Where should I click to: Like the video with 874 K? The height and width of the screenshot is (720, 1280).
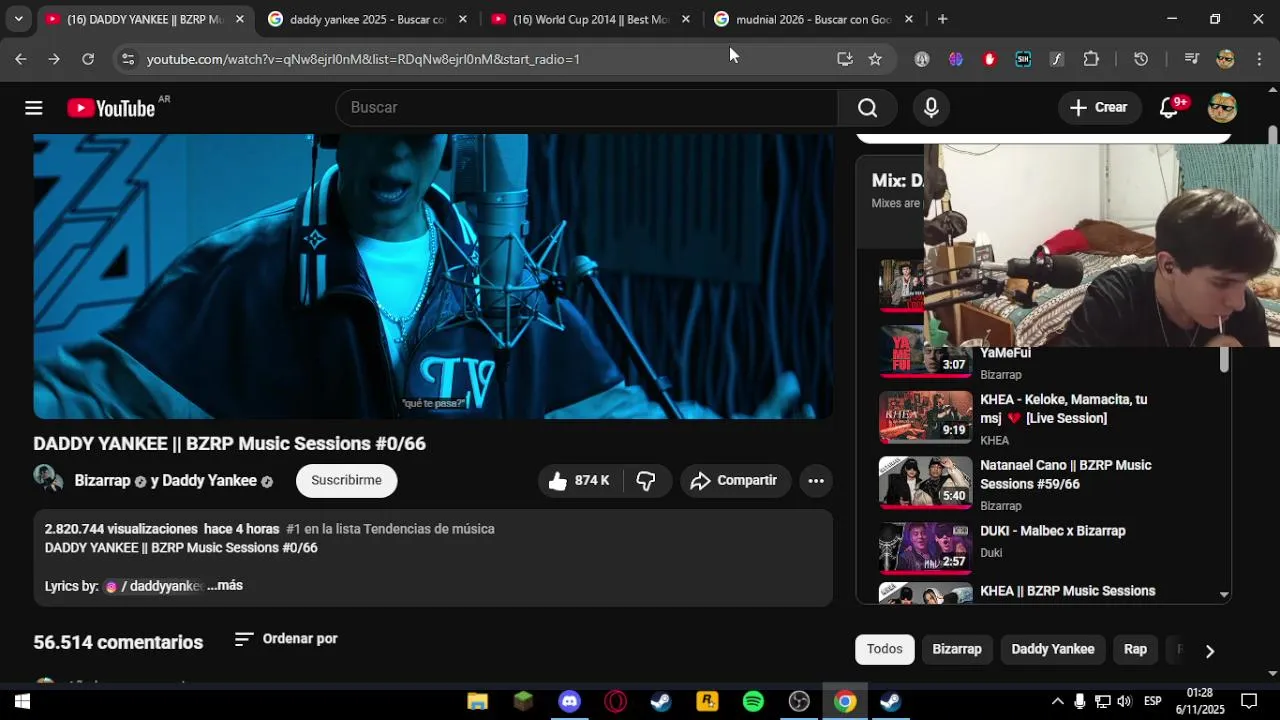(x=580, y=481)
